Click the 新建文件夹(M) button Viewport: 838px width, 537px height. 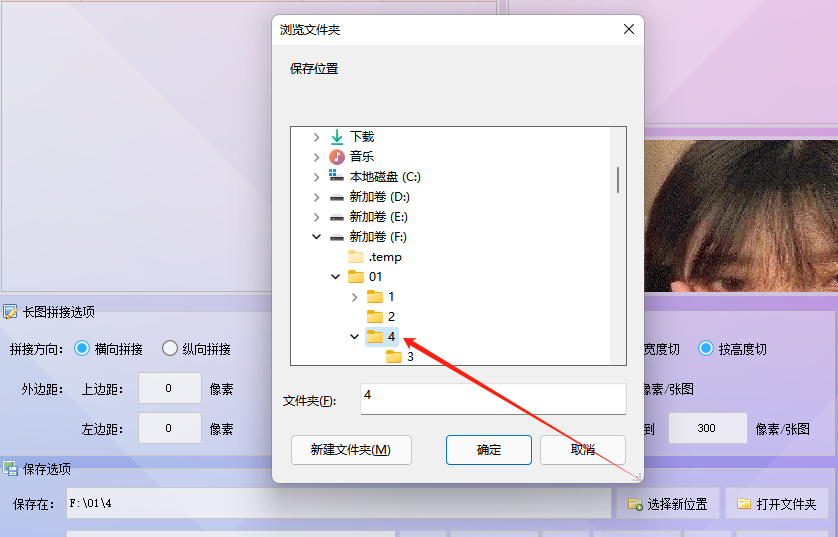(351, 450)
